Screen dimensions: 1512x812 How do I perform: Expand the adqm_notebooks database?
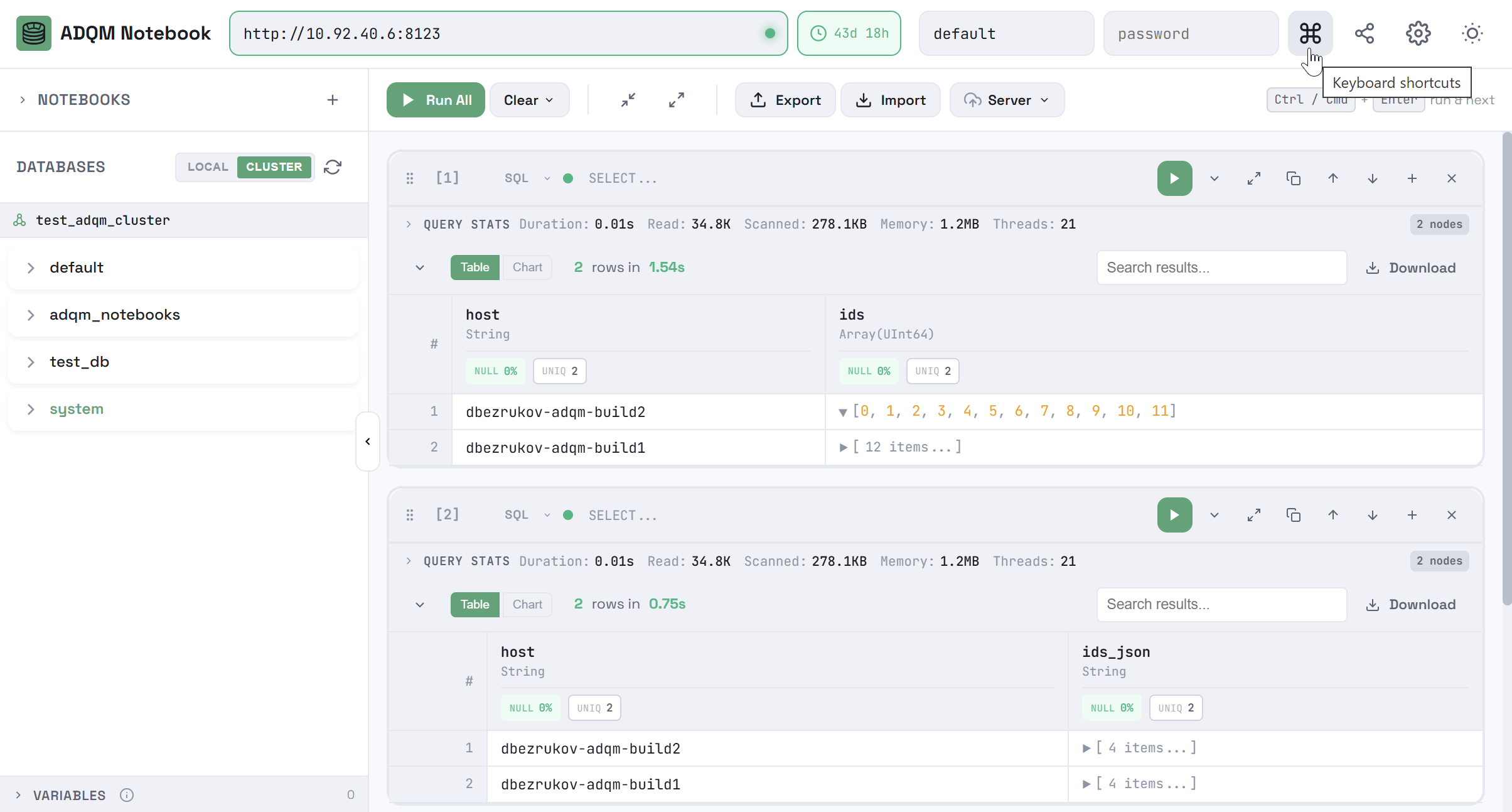pos(31,315)
